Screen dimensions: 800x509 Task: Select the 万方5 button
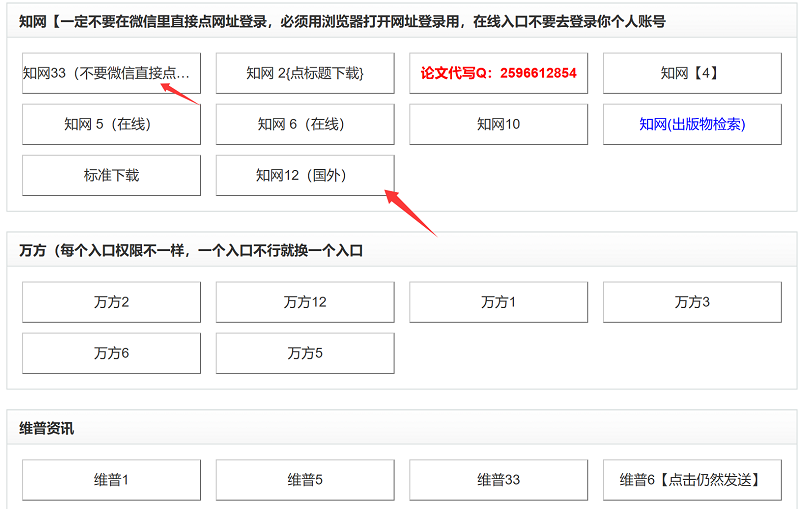(305, 353)
